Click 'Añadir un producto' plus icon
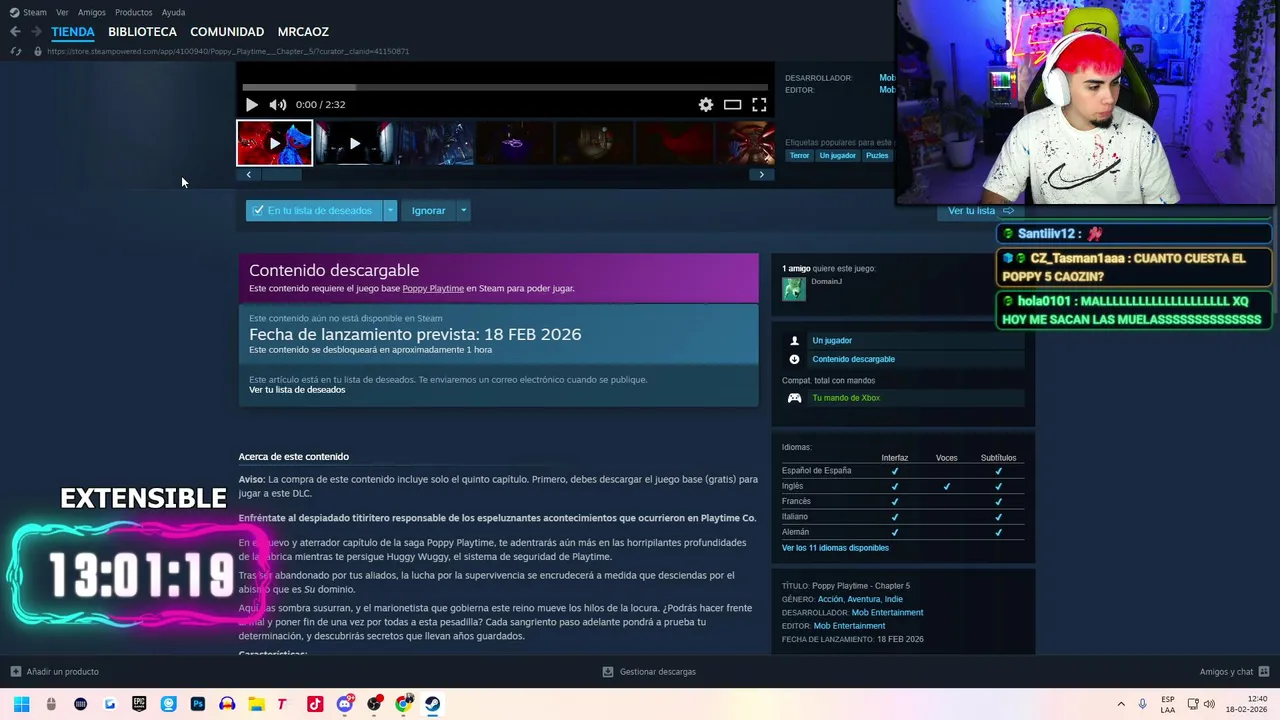The width and height of the screenshot is (1280, 720). [15, 672]
